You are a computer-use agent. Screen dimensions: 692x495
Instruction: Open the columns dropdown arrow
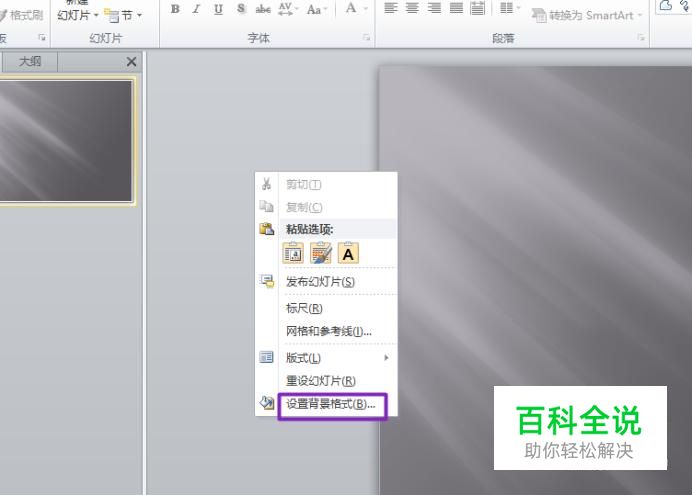tap(518, 8)
